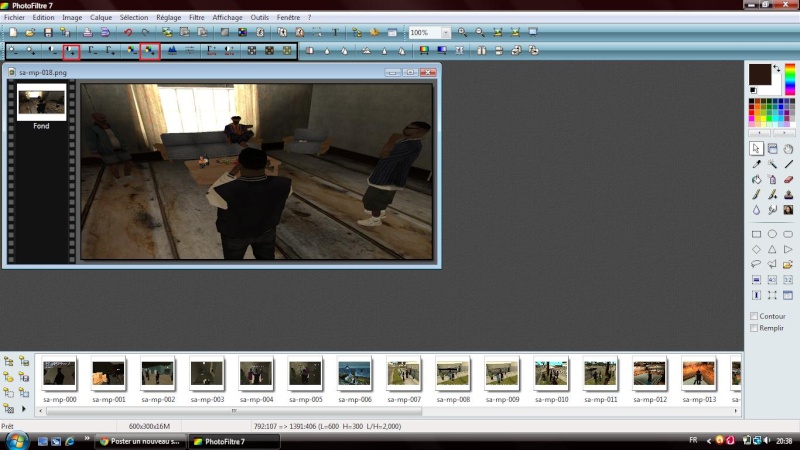Open the blue histogram icon
800x450 pixels.
point(172,51)
